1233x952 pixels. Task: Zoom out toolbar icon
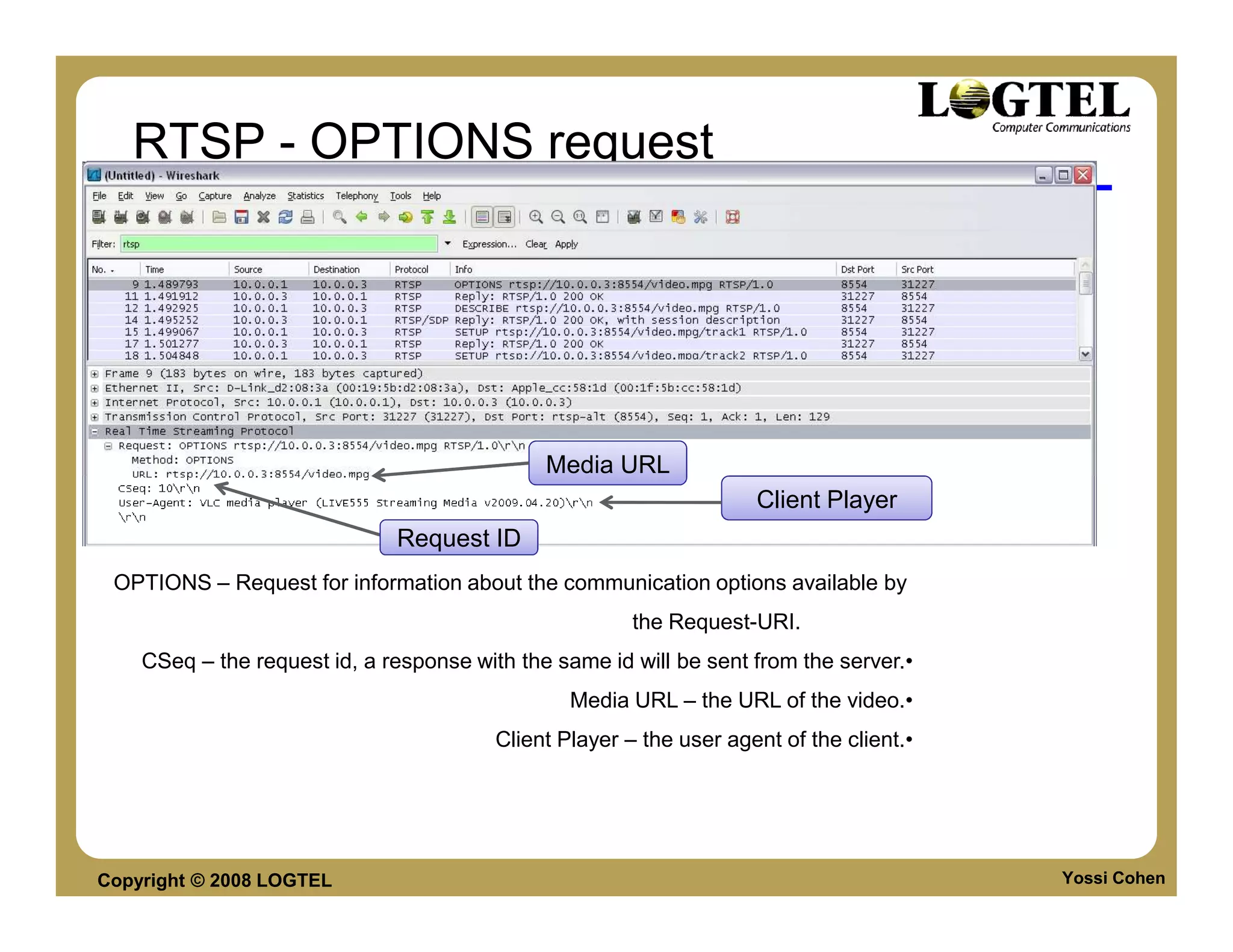pyautogui.click(x=558, y=217)
